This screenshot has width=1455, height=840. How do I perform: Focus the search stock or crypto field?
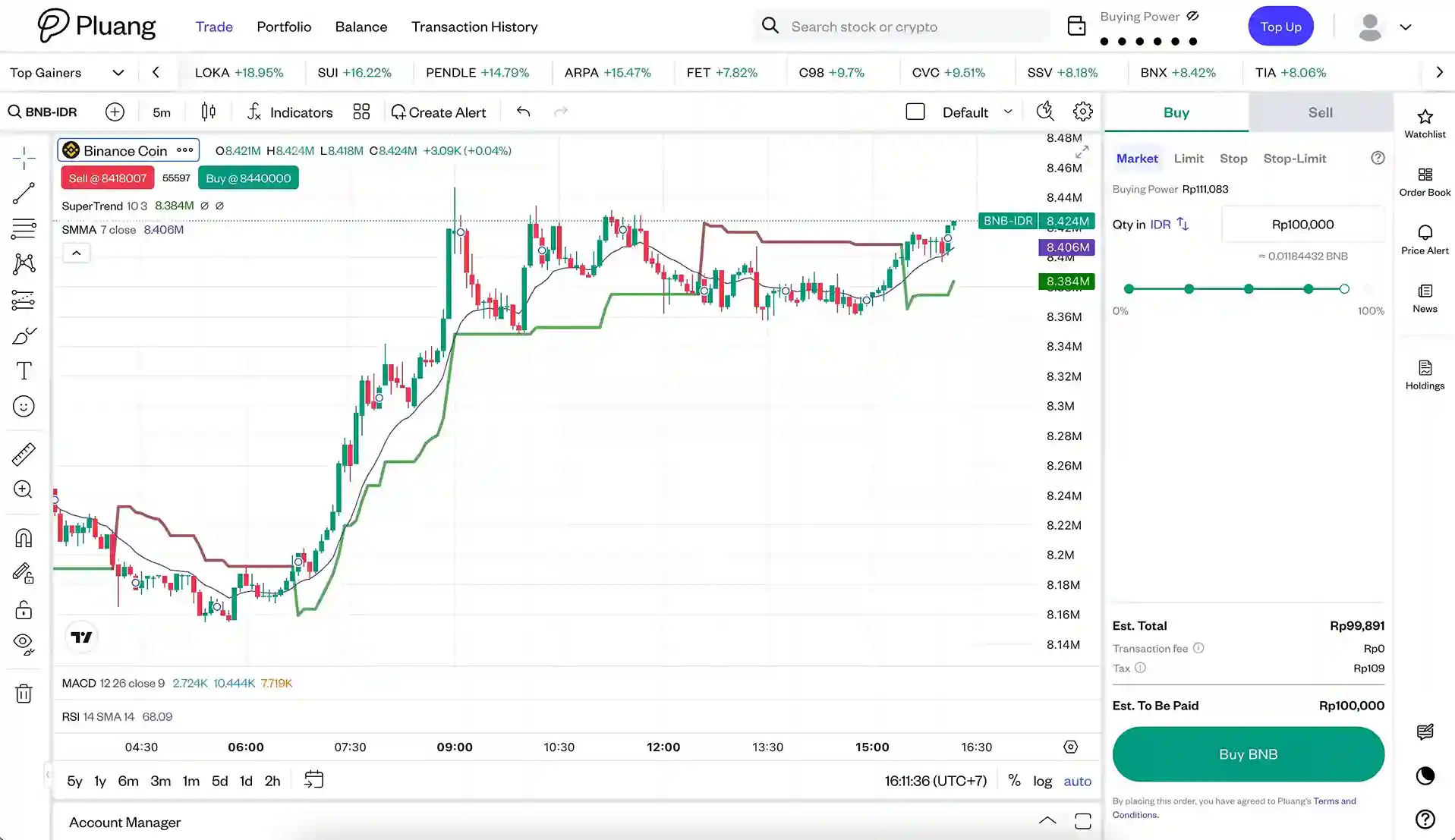(x=903, y=27)
